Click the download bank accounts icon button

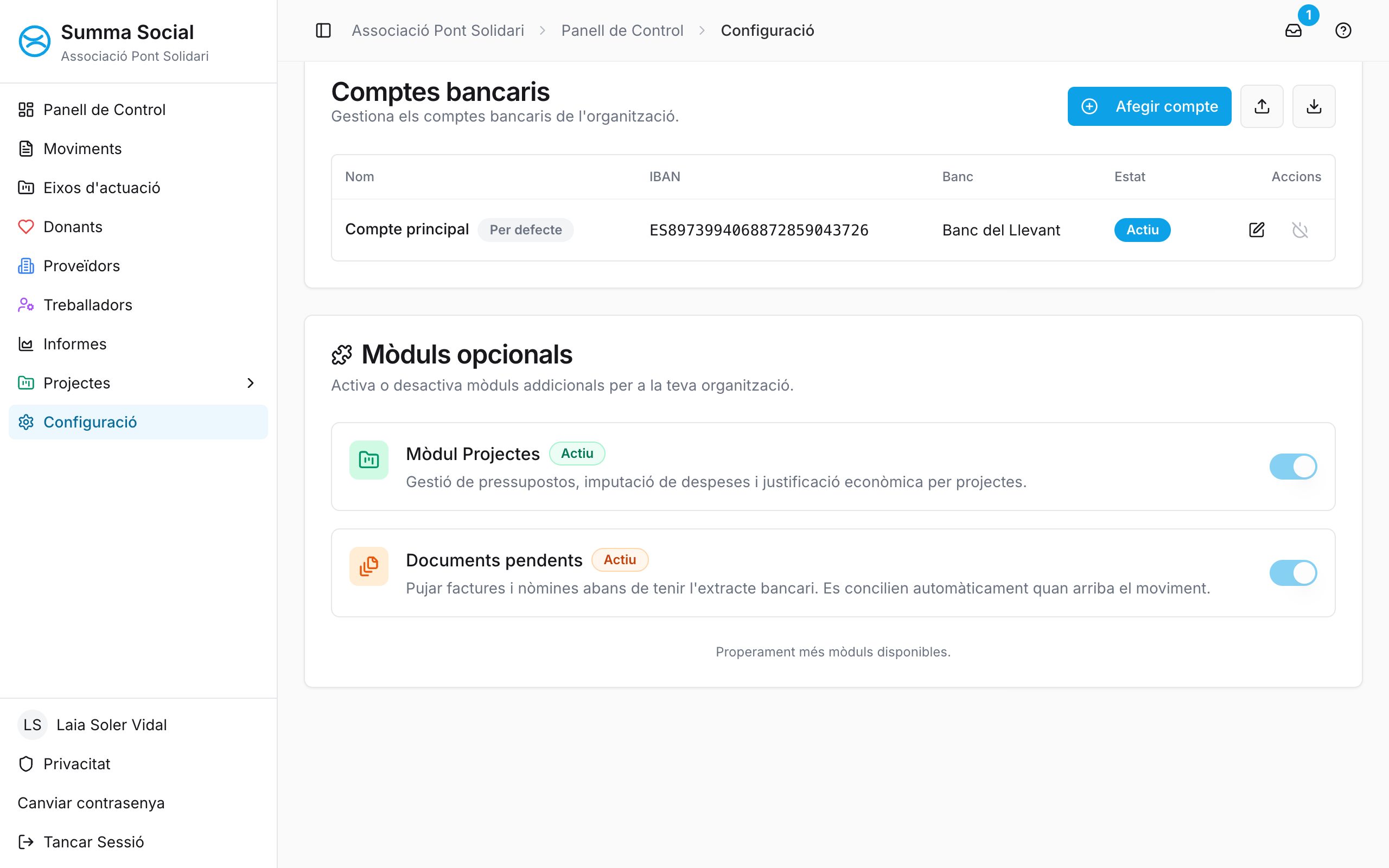tap(1314, 106)
